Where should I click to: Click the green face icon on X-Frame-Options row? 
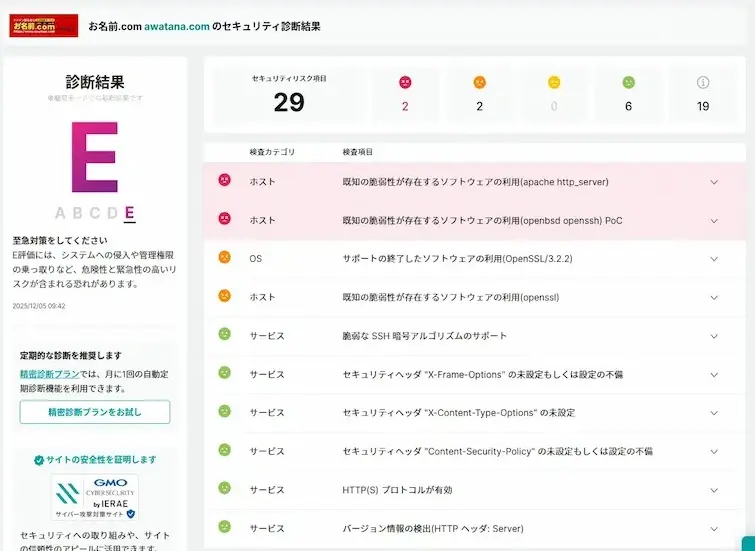click(224, 373)
